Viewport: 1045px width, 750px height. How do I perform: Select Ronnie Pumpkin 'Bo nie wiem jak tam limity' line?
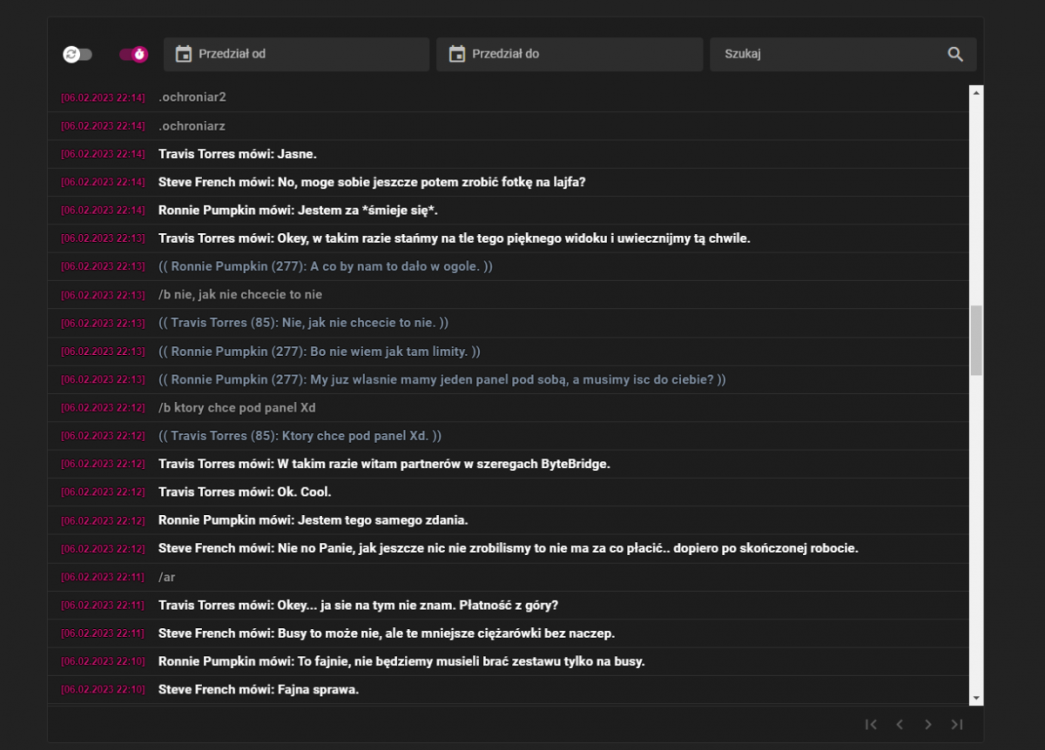click(x=508, y=351)
